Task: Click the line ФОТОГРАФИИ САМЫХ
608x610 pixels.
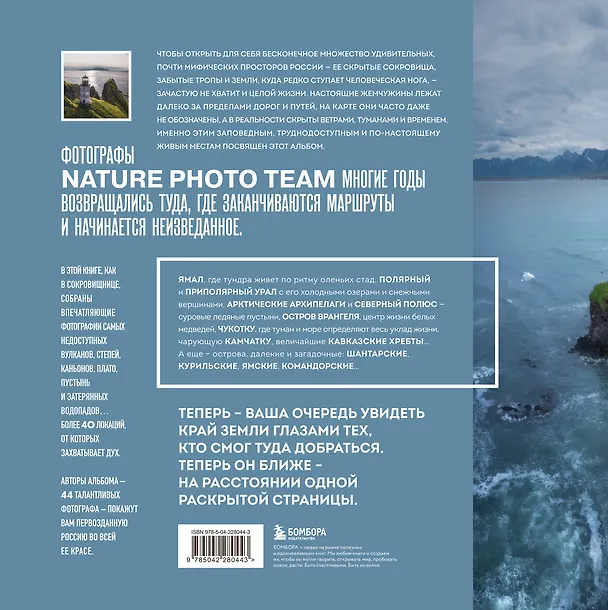Action: (93, 327)
